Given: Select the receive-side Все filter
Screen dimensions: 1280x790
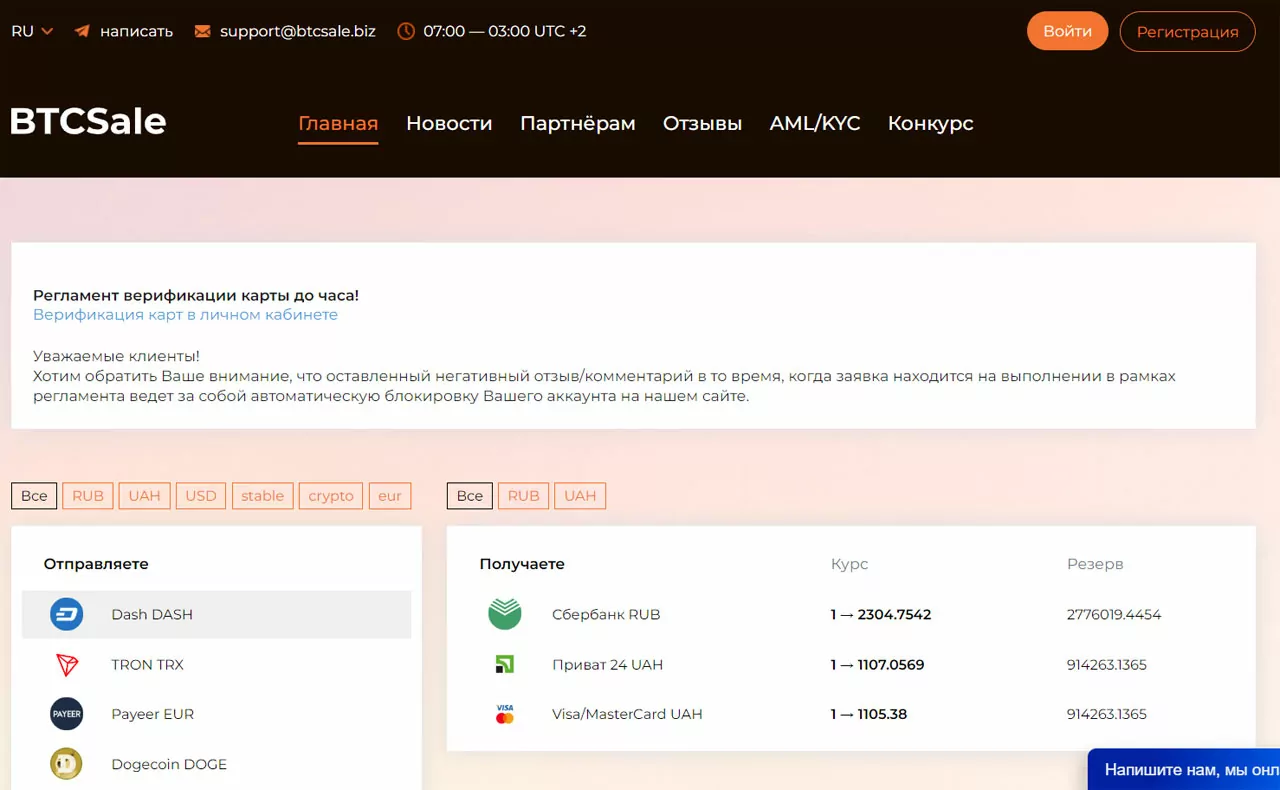Looking at the screenshot, I should coord(470,496).
